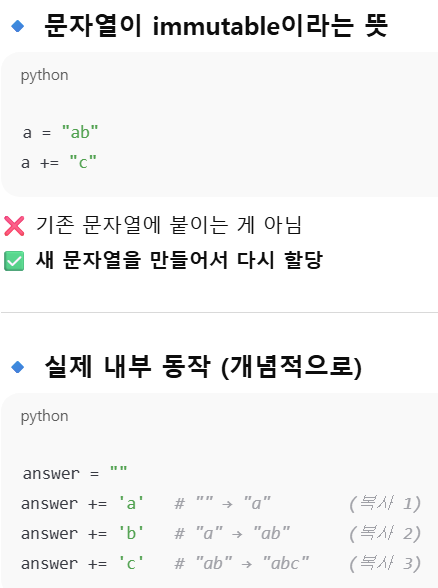The height and width of the screenshot is (588, 438).
Task: Click the python label of the first code block
Action: pos(44,75)
